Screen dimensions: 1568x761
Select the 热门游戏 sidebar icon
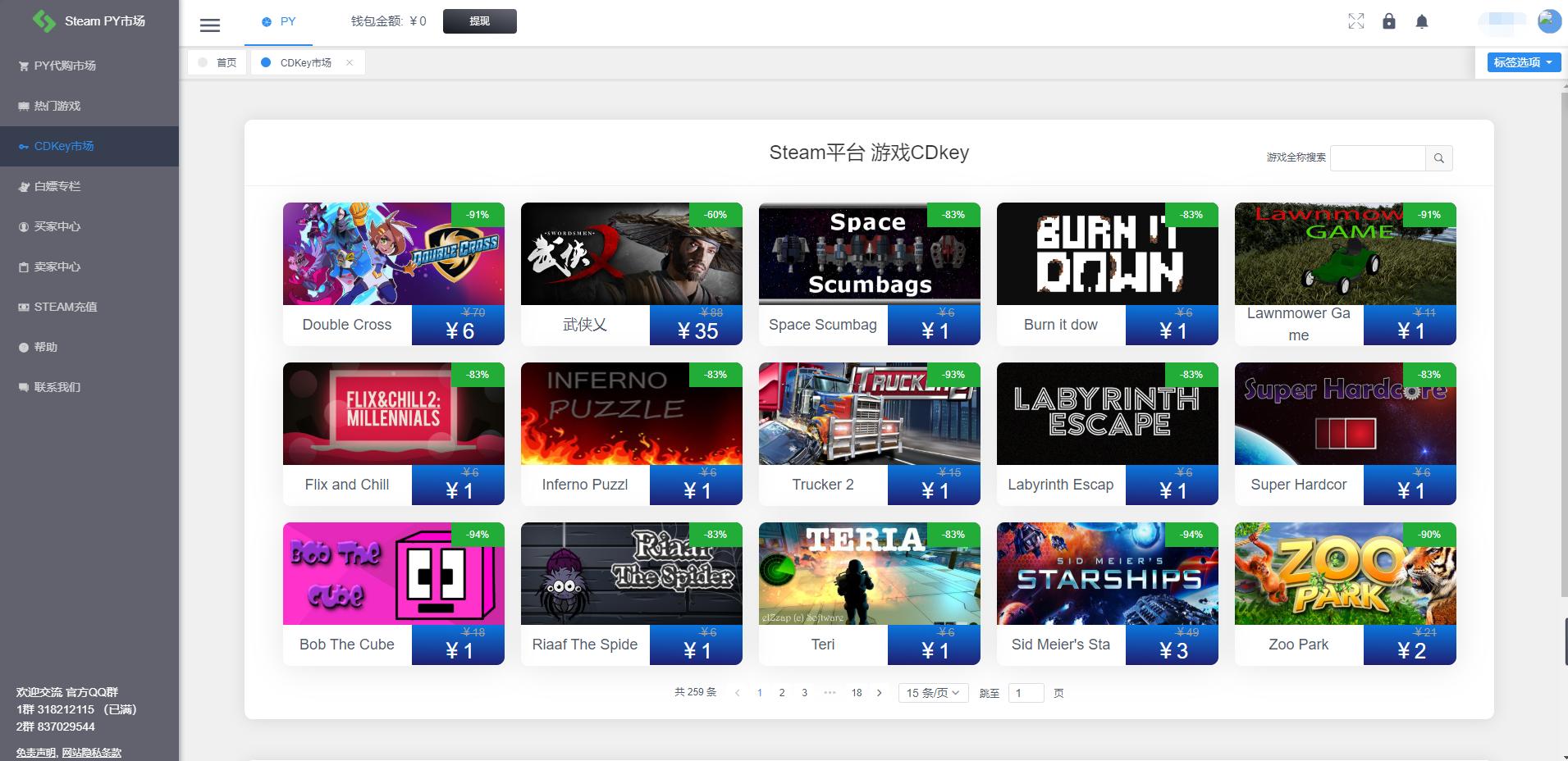(22, 106)
